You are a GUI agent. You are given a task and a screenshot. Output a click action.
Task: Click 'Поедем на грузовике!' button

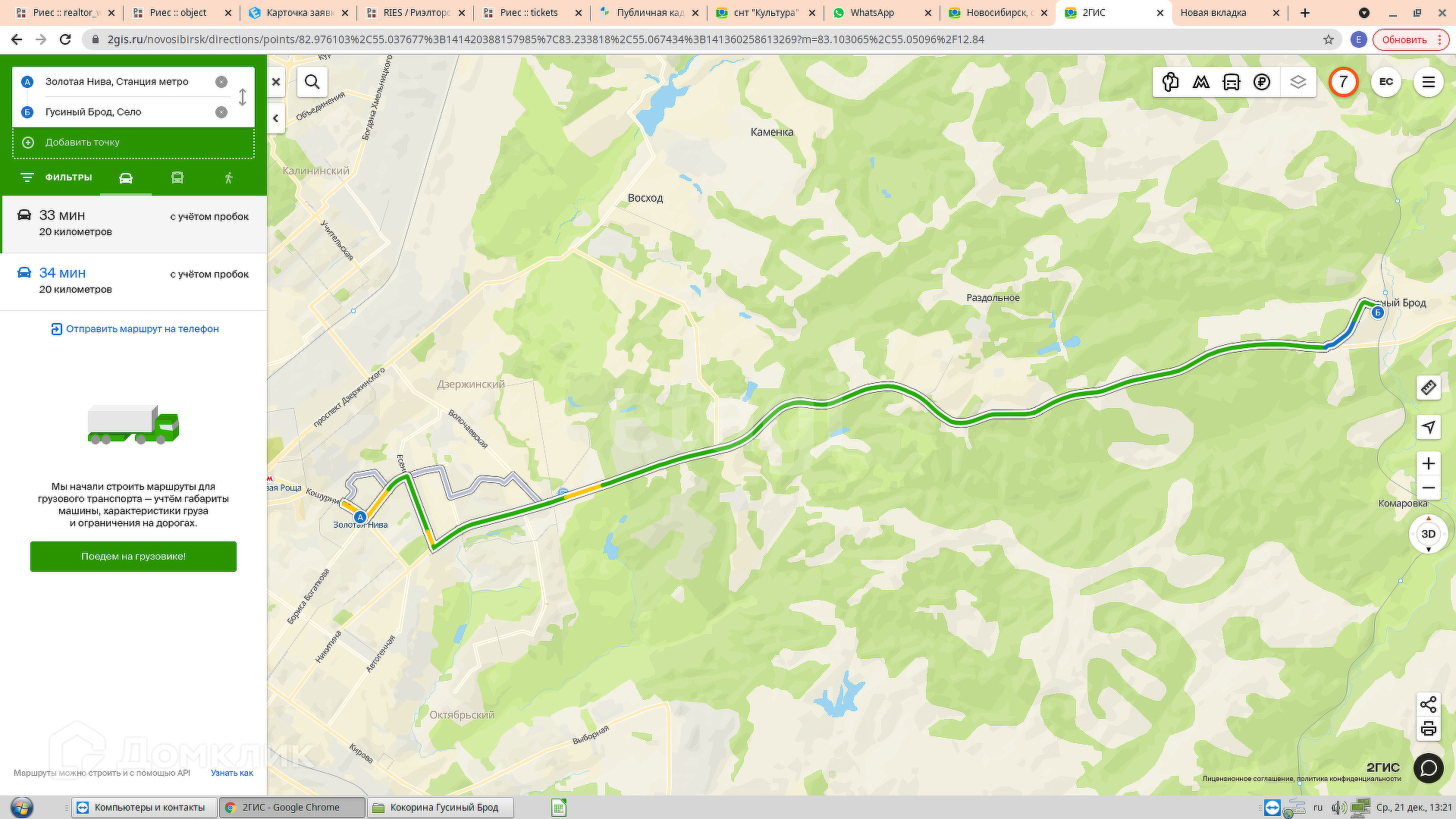[133, 557]
